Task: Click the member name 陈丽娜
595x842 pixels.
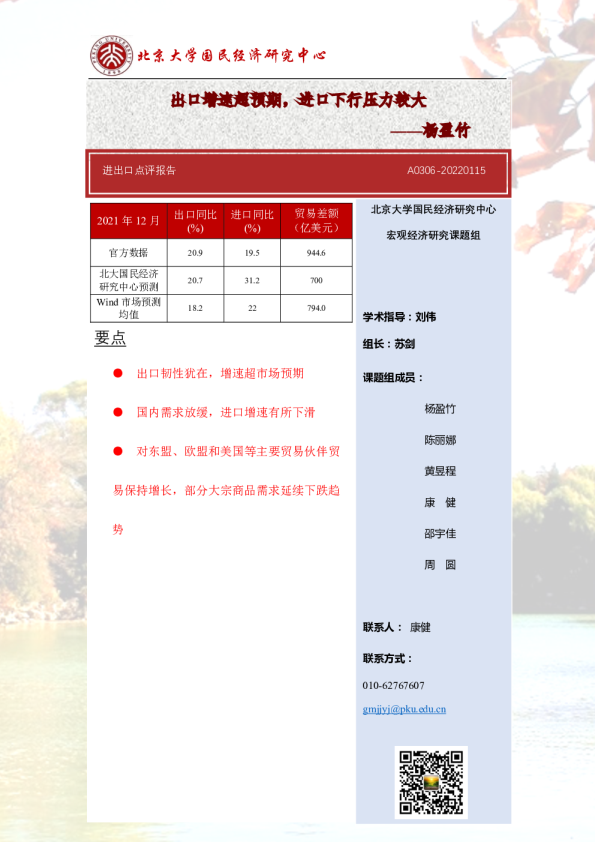Action: point(440,440)
